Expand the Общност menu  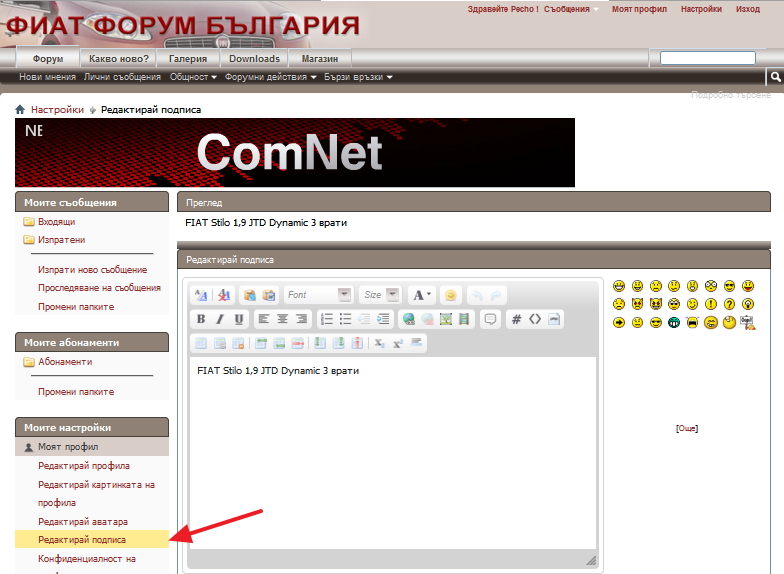click(x=193, y=77)
